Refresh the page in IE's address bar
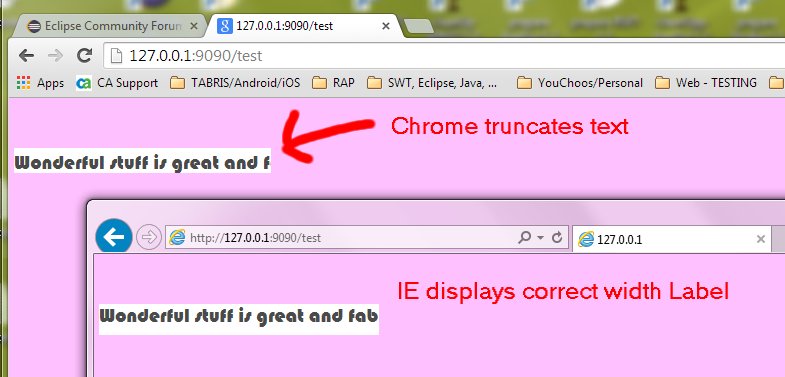 557,237
